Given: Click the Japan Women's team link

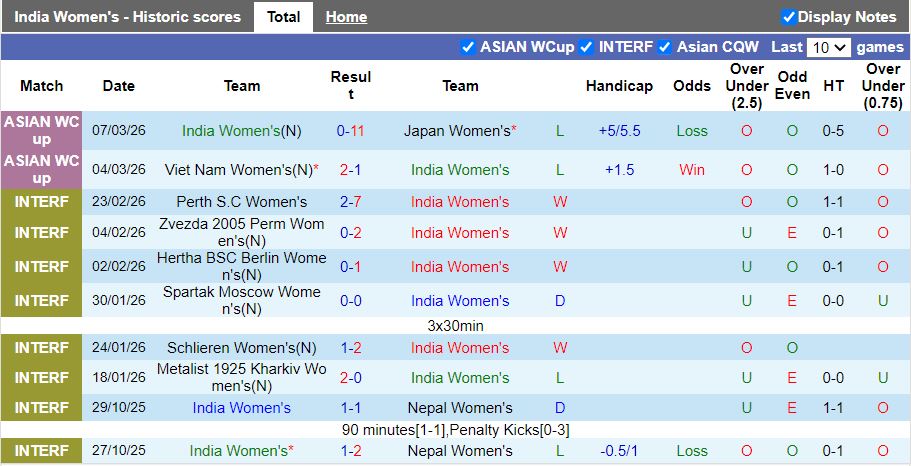Looking at the screenshot, I should click(x=457, y=131).
